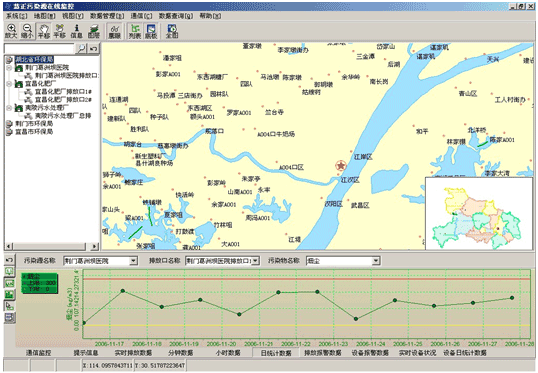
Task: Click the 江岸区 label on map
Action: click(x=363, y=157)
